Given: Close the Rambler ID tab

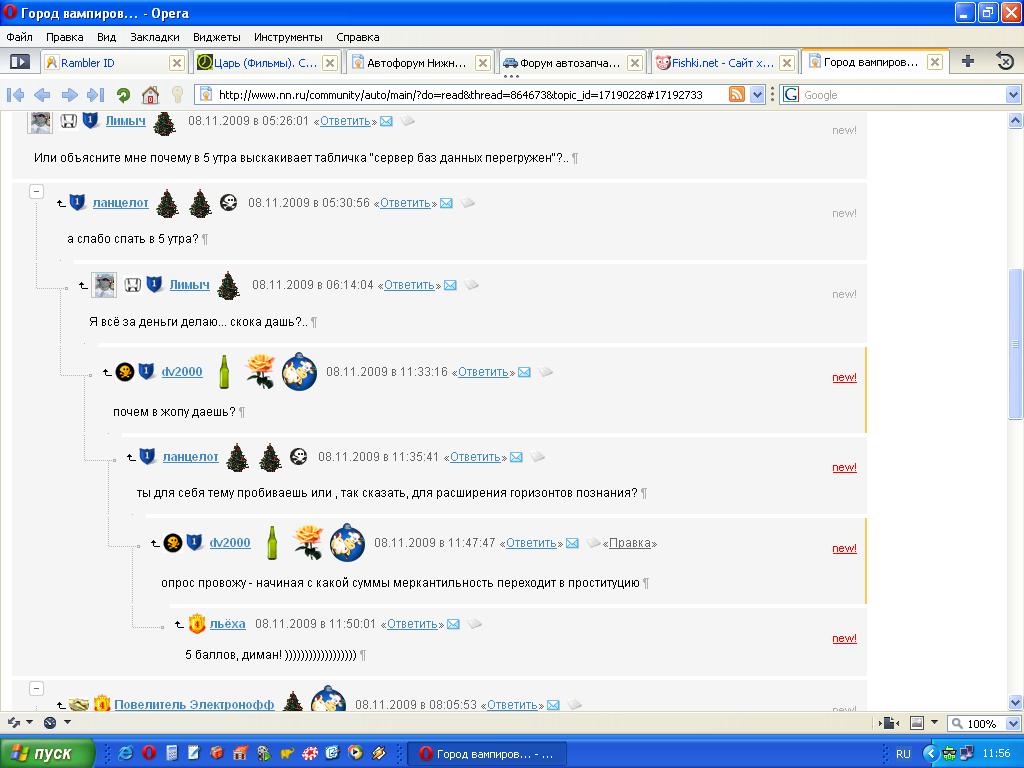Looking at the screenshot, I should 177,62.
